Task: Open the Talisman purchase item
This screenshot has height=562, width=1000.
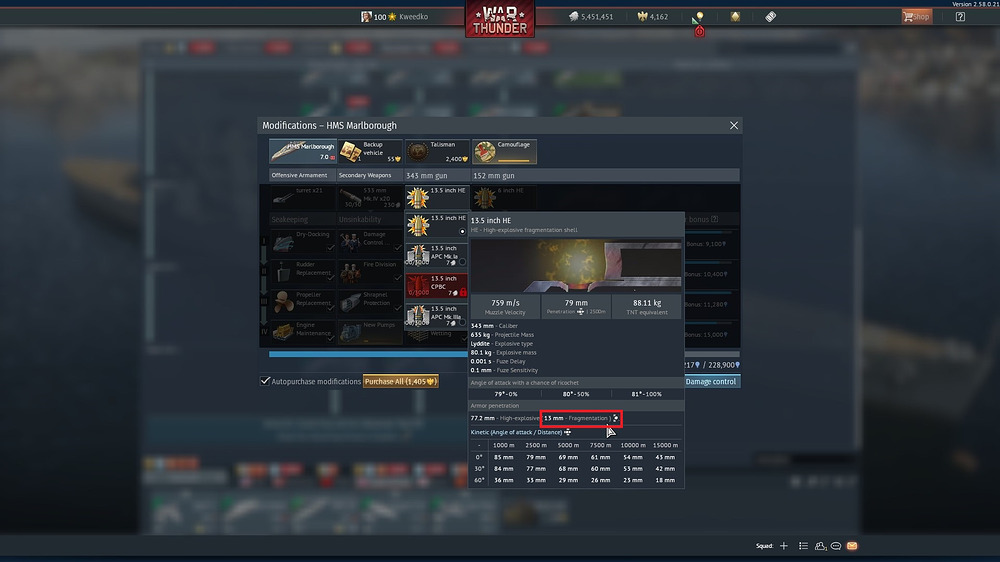Action: [x=438, y=152]
